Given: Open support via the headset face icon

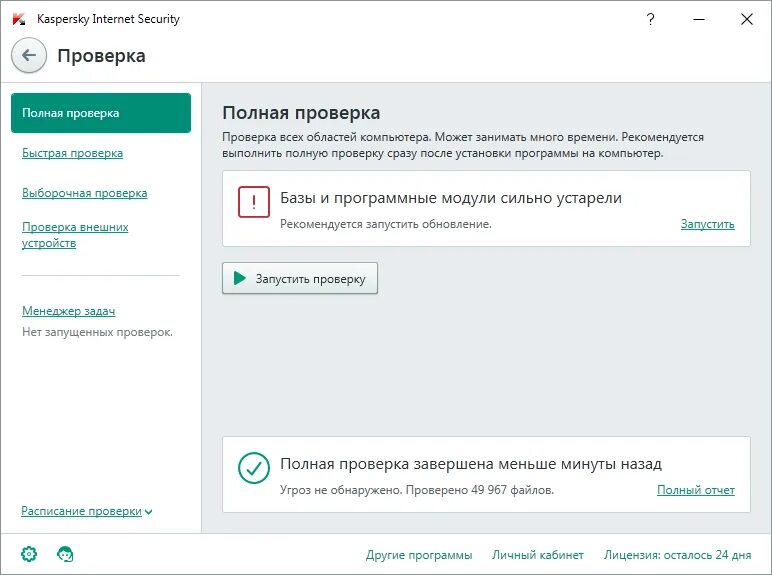Looking at the screenshot, I should point(65,554).
